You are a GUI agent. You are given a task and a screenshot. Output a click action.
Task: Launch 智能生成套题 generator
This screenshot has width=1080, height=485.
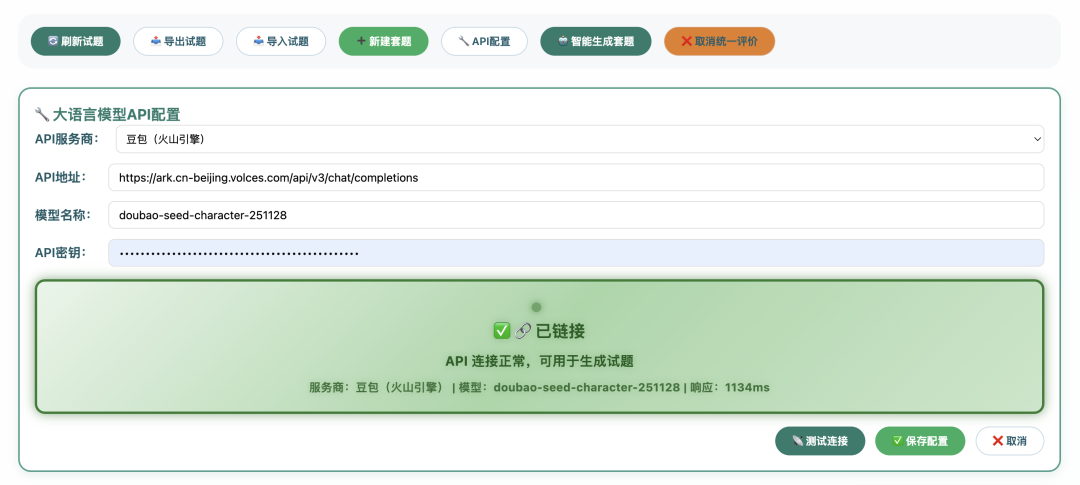tap(596, 41)
